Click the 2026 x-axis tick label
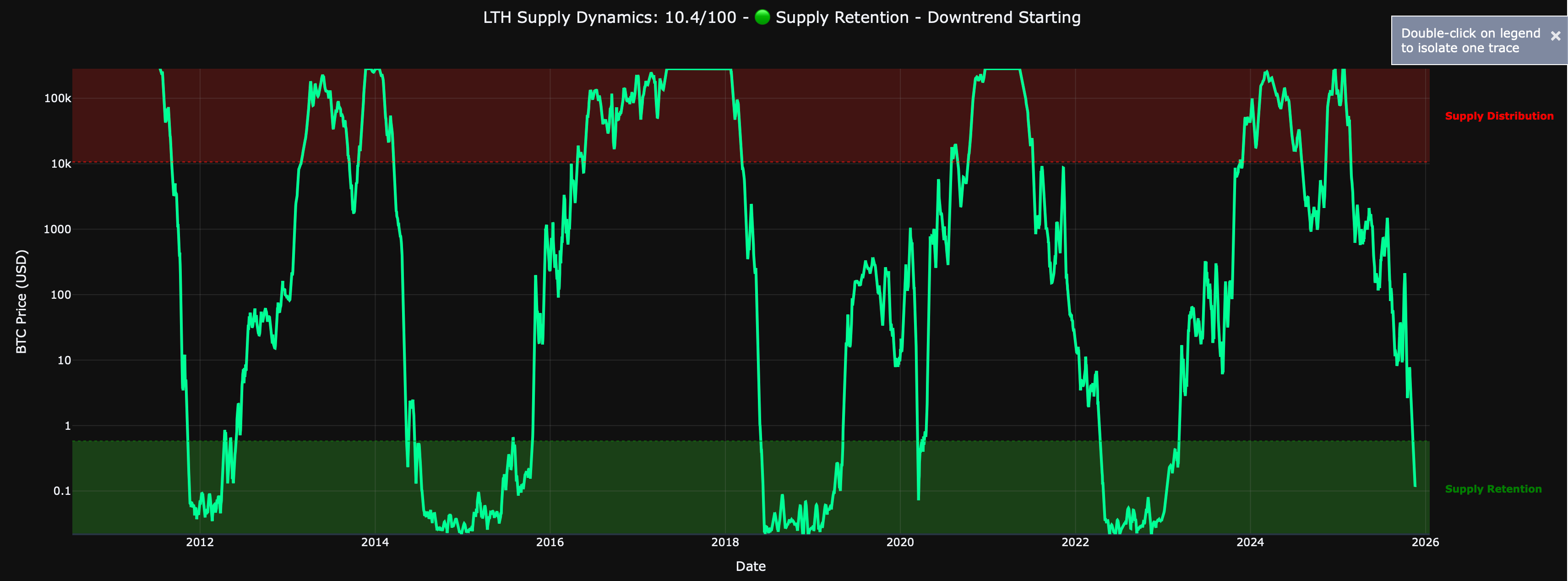Screen dimensions: 1568x581 [x=1425, y=542]
